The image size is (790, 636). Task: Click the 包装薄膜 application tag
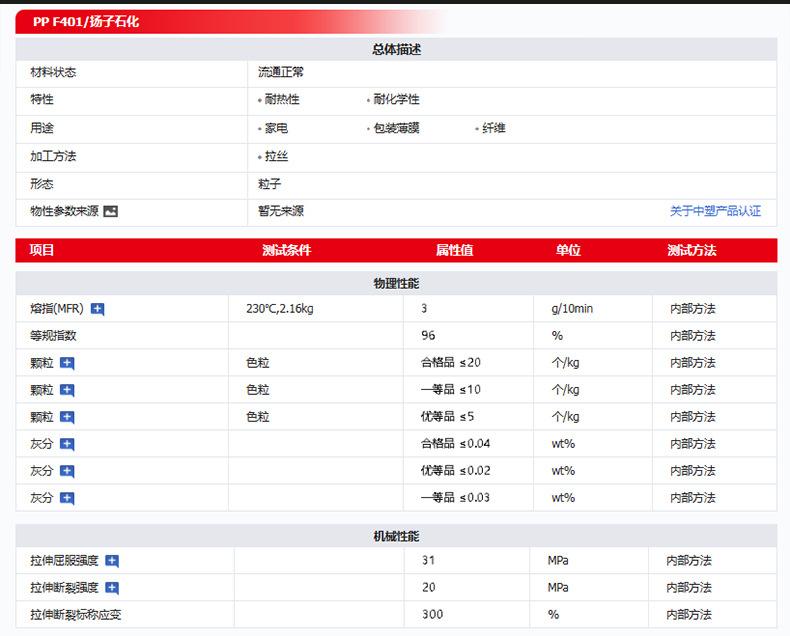(396, 129)
